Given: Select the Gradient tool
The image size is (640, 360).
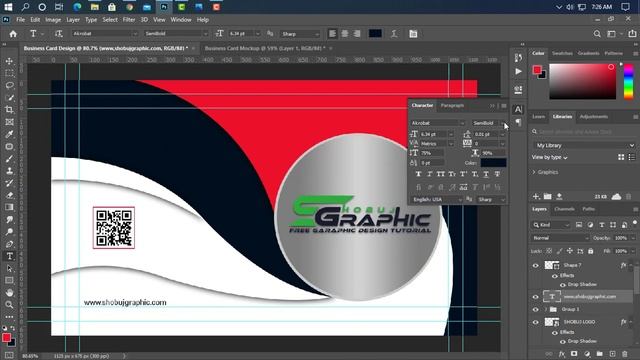Looking at the screenshot, I should (9, 207).
